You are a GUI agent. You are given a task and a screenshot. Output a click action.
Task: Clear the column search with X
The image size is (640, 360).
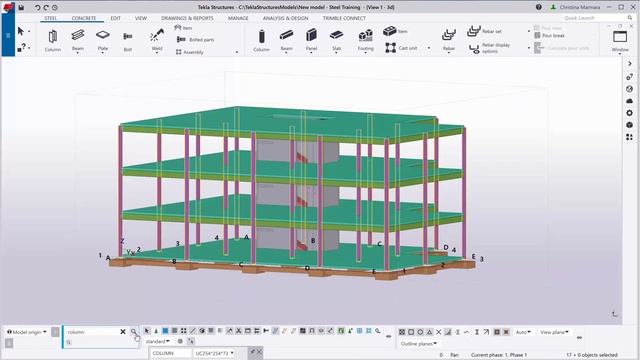coord(122,332)
